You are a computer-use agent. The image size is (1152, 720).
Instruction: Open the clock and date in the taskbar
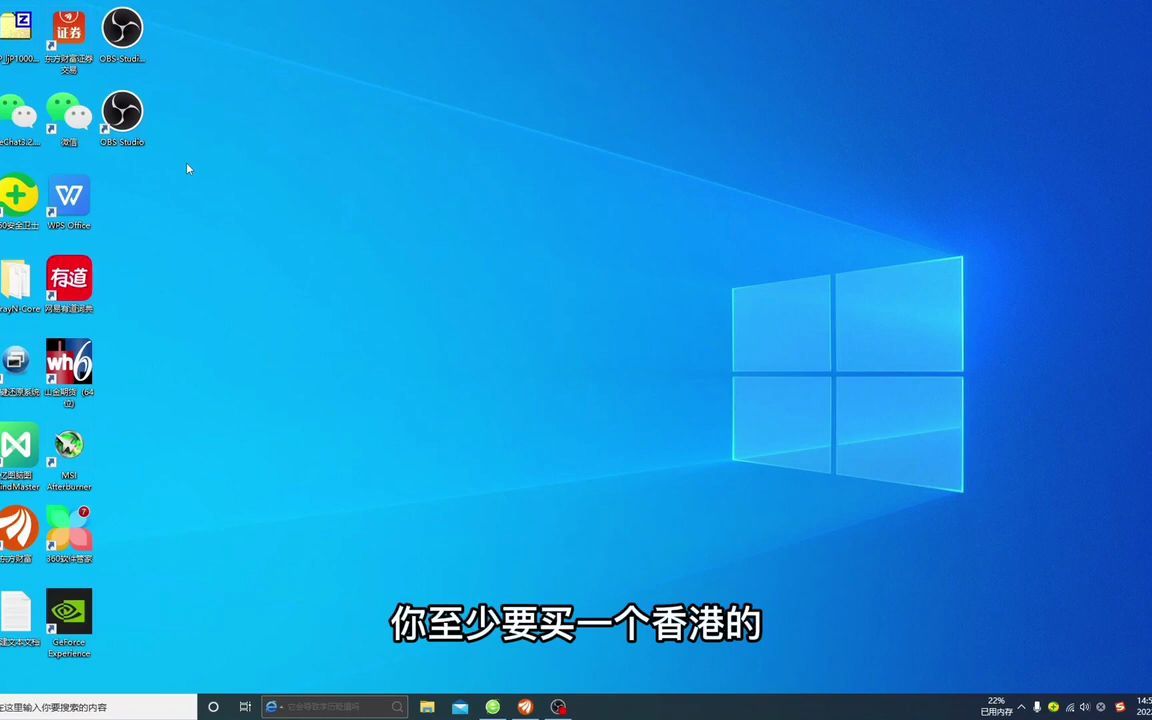1145,707
